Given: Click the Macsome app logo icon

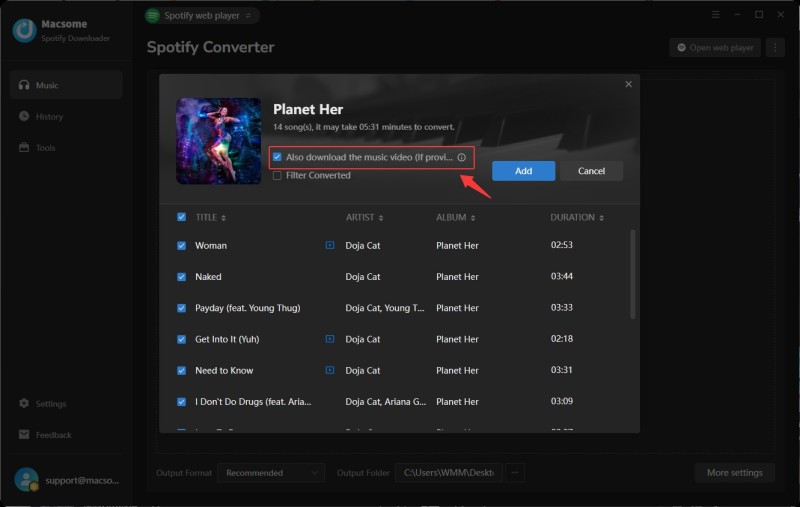Looking at the screenshot, I should [x=24, y=30].
